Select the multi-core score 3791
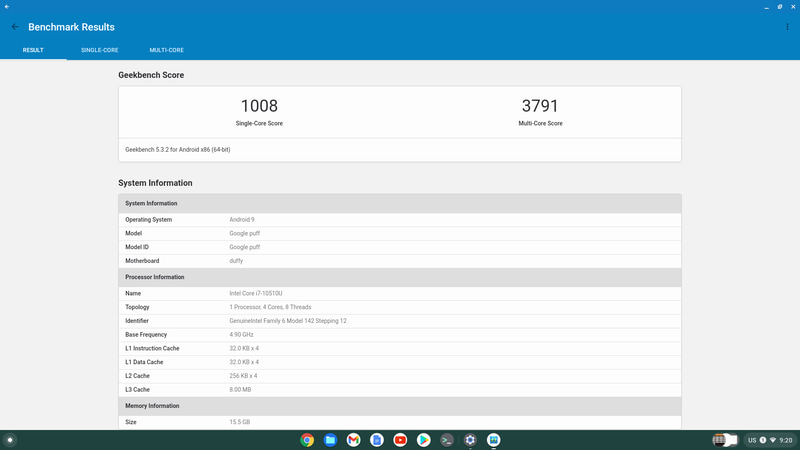The width and height of the screenshot is (800, 450). (540, 106)
